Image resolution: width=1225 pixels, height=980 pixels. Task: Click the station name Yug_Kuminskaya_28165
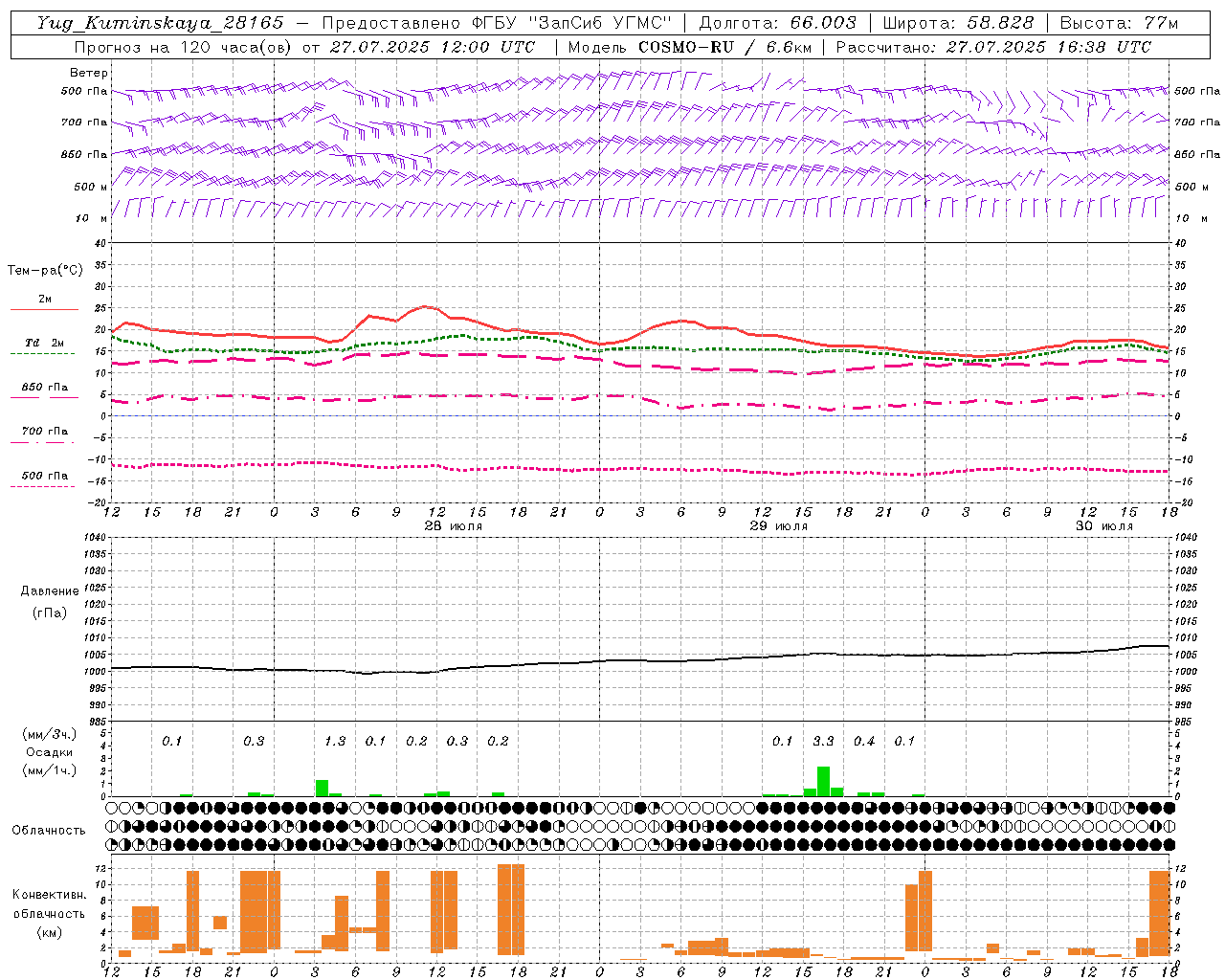click(160, 23)
